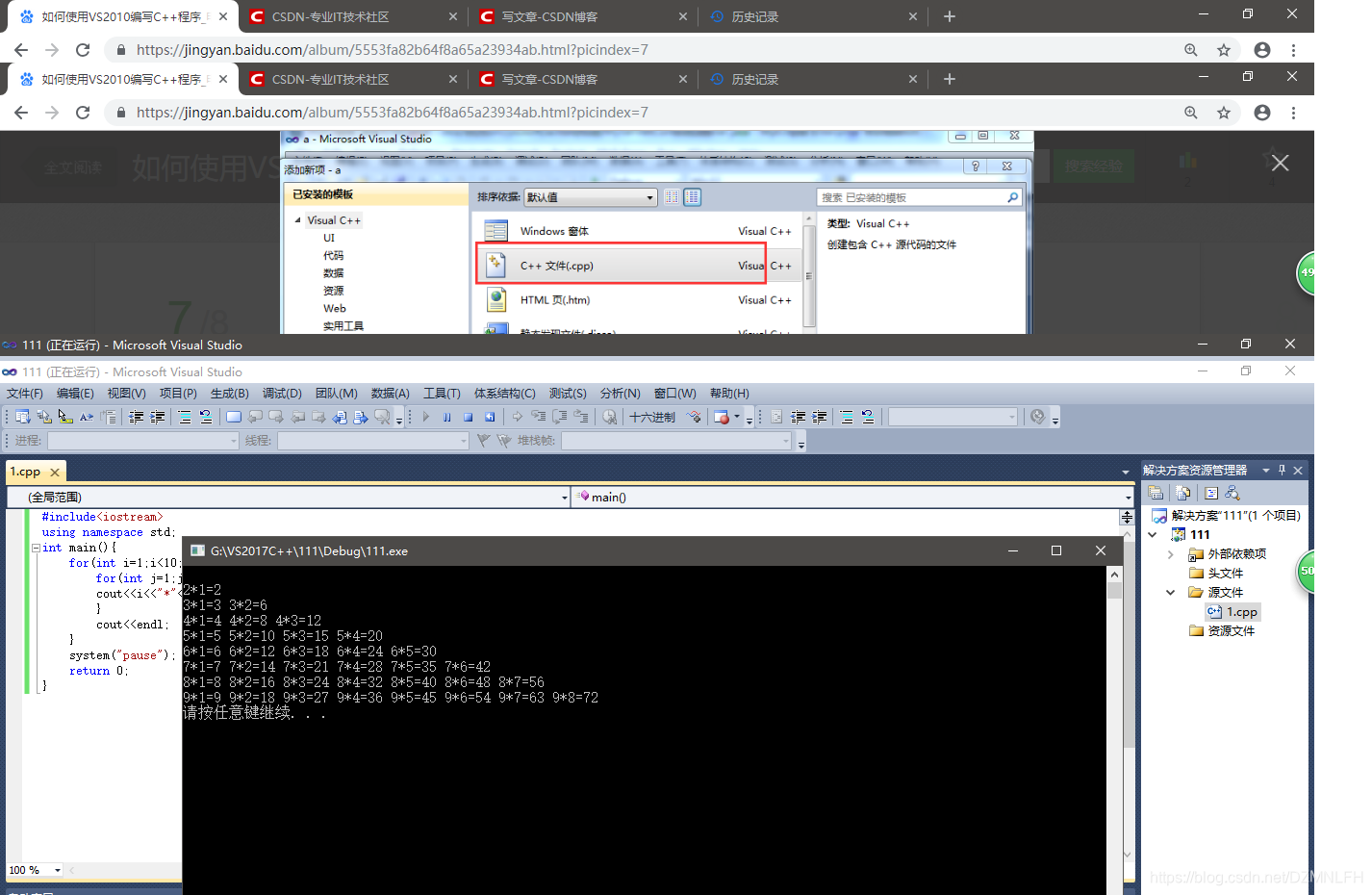Click the Show Next Statement arrow icon
Screen dimensions: 1372x895
pos(518,417)
